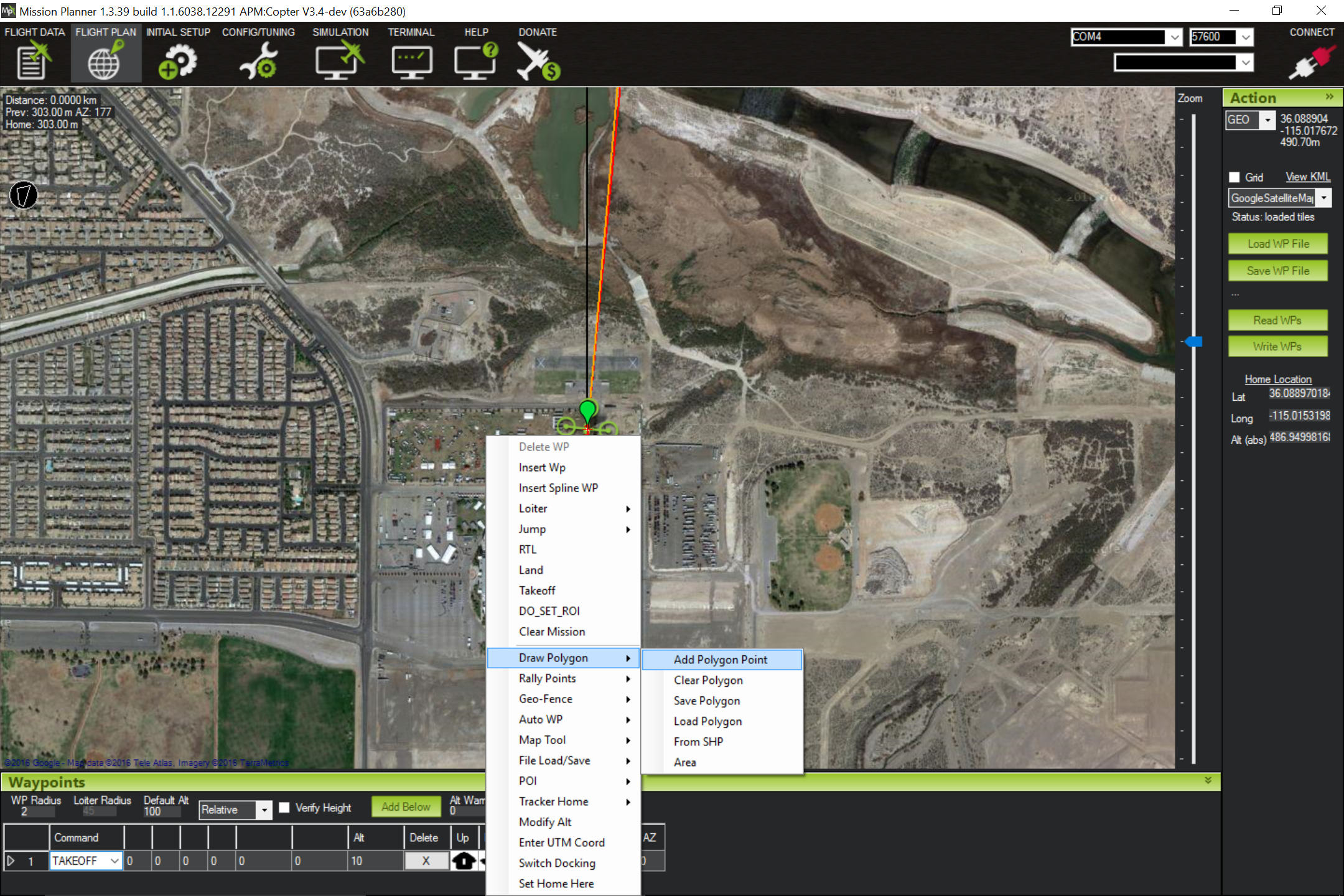Click the Donate airplane icon

538,61
